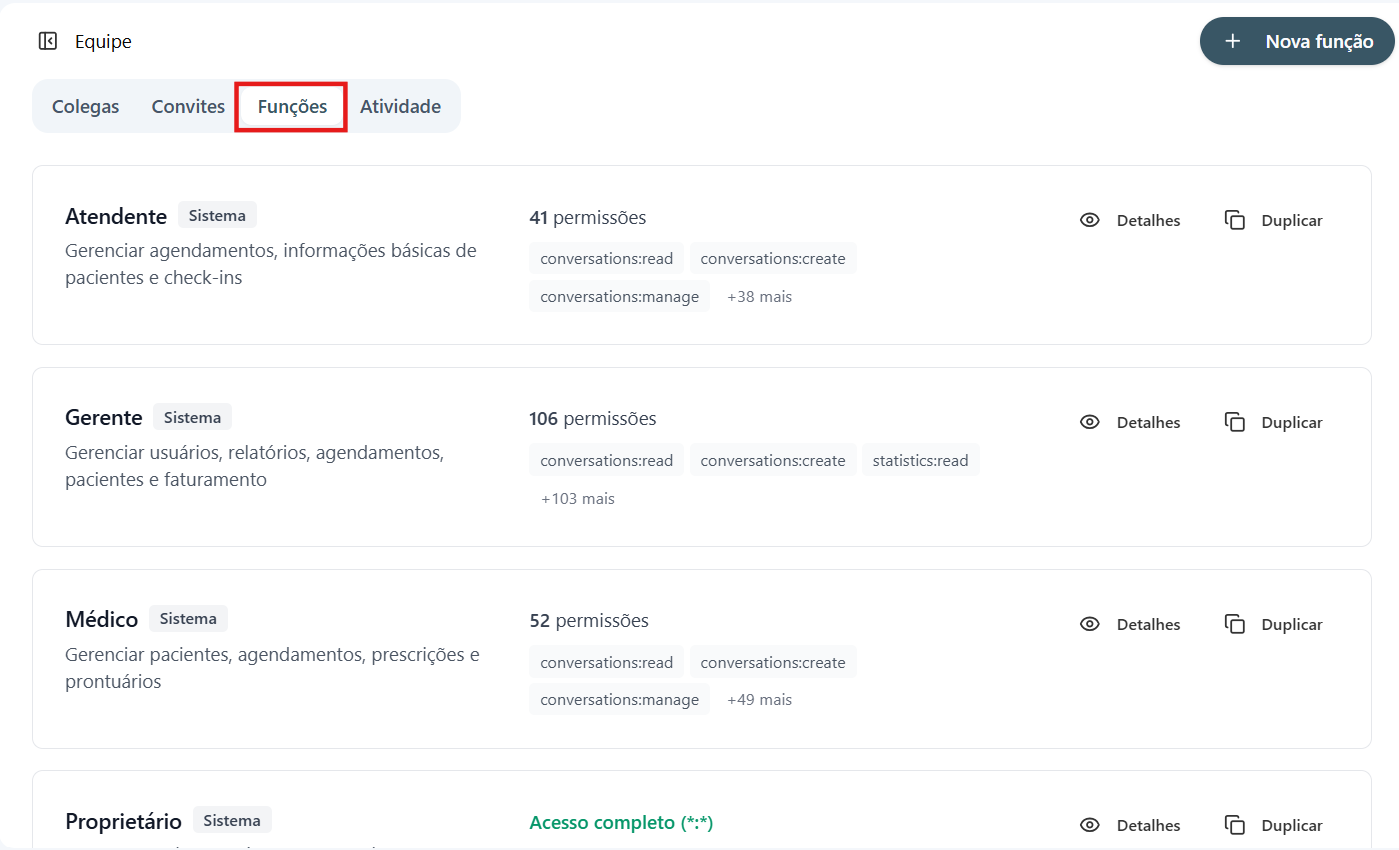Screen dimensions: 1399x850
Task: Click conversations:manage tag in Atendente card
Action: (620, 296)
